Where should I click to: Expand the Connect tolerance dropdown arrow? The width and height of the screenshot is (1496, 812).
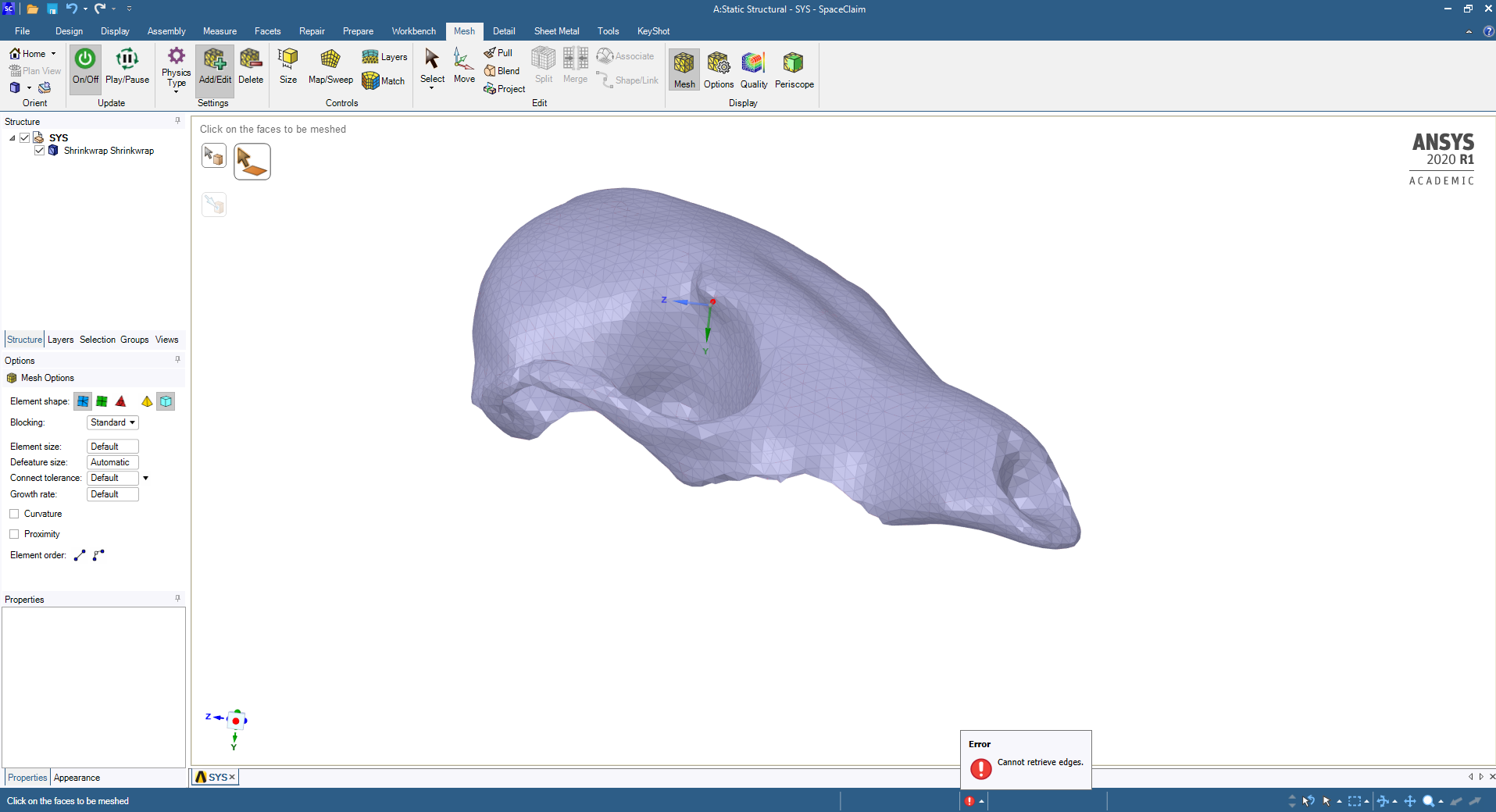pos(146,478)
